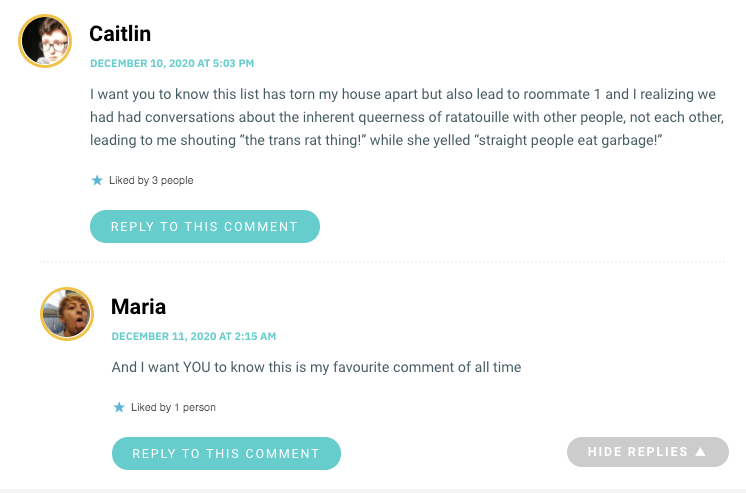Screen dimensions: 746x493
Task: Show the 3 people who liked Caitlin's comment
Action: pos(171,181)
